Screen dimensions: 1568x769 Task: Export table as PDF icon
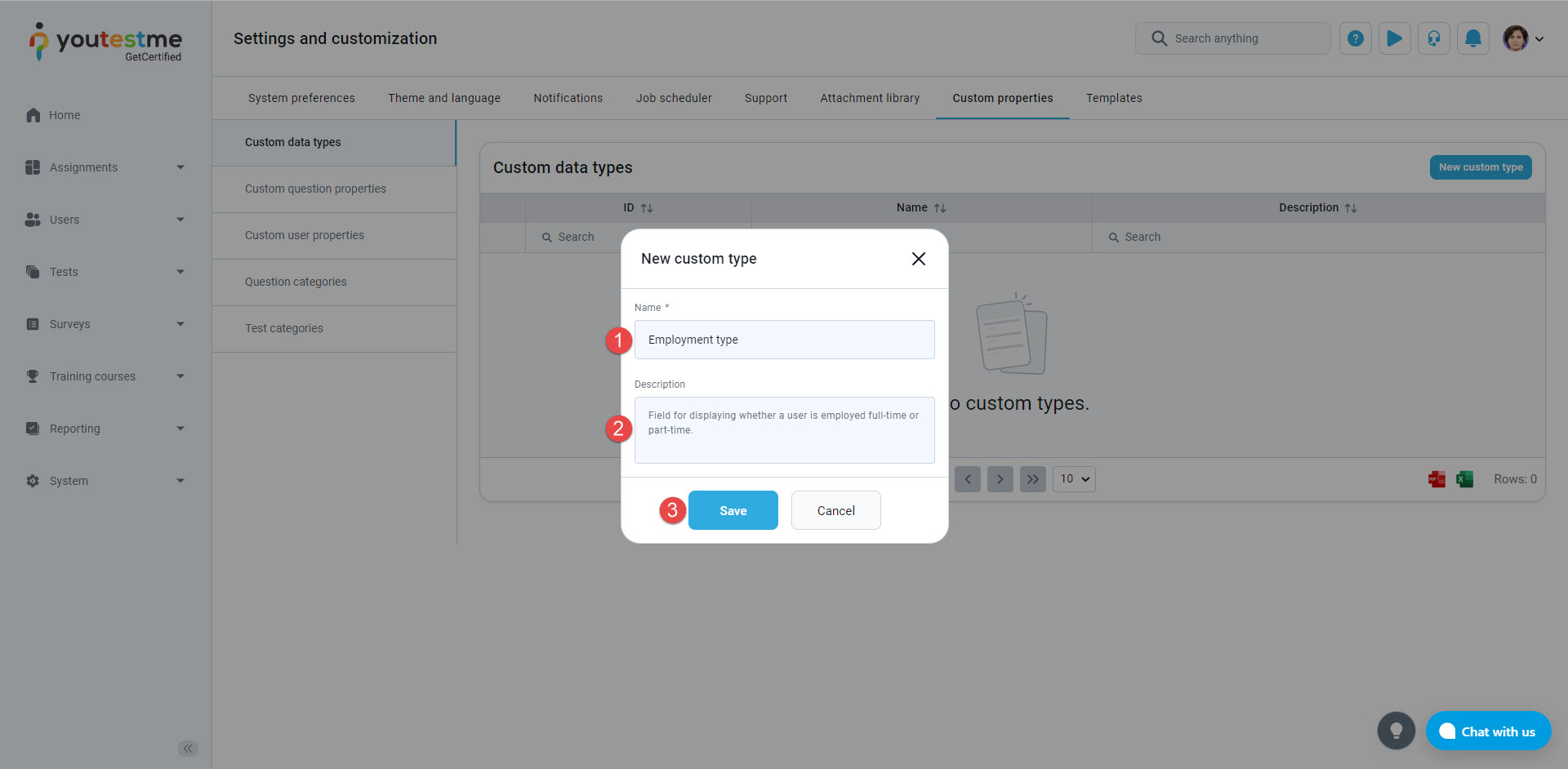1437,479
